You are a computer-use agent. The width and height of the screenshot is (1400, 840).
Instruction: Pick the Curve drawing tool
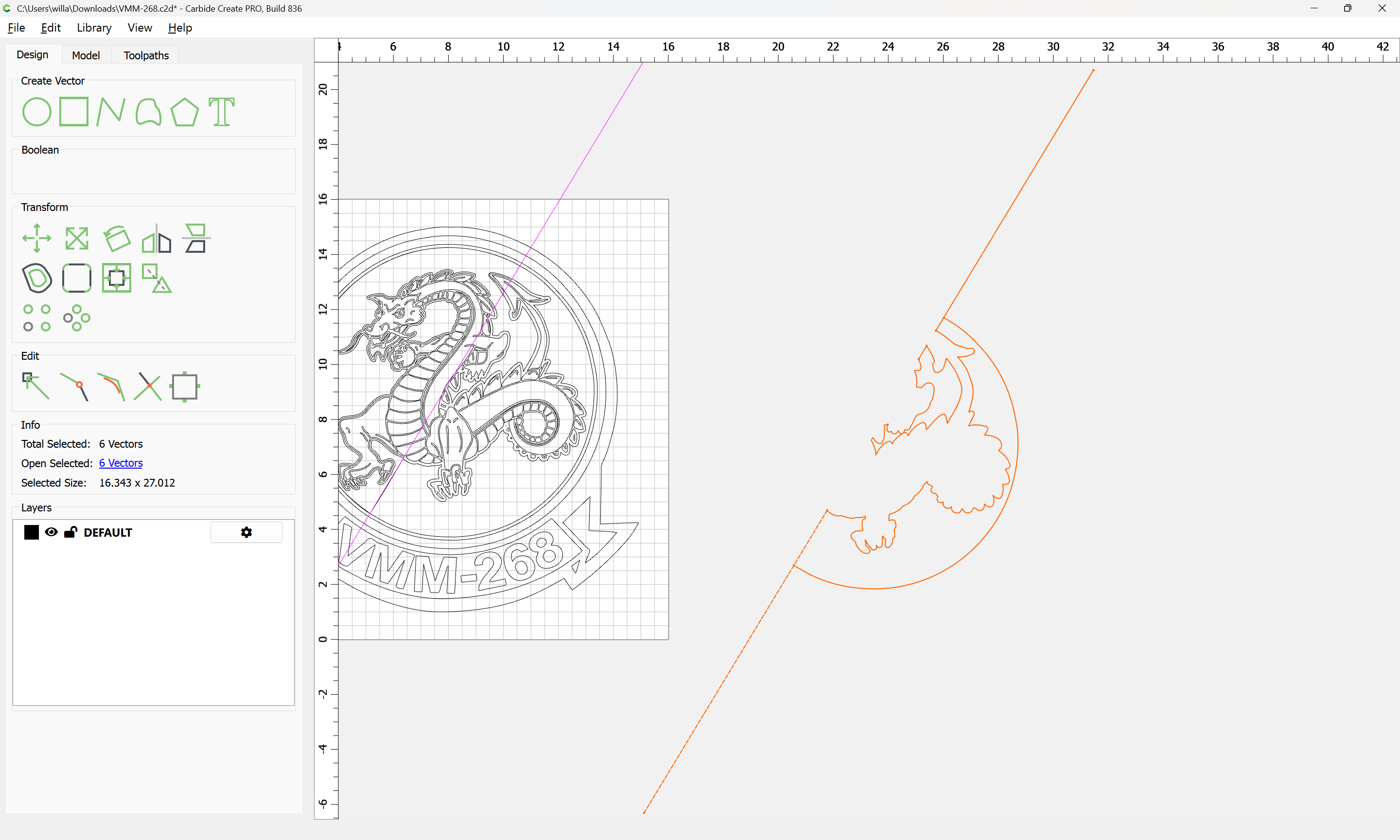coord(148,111)
